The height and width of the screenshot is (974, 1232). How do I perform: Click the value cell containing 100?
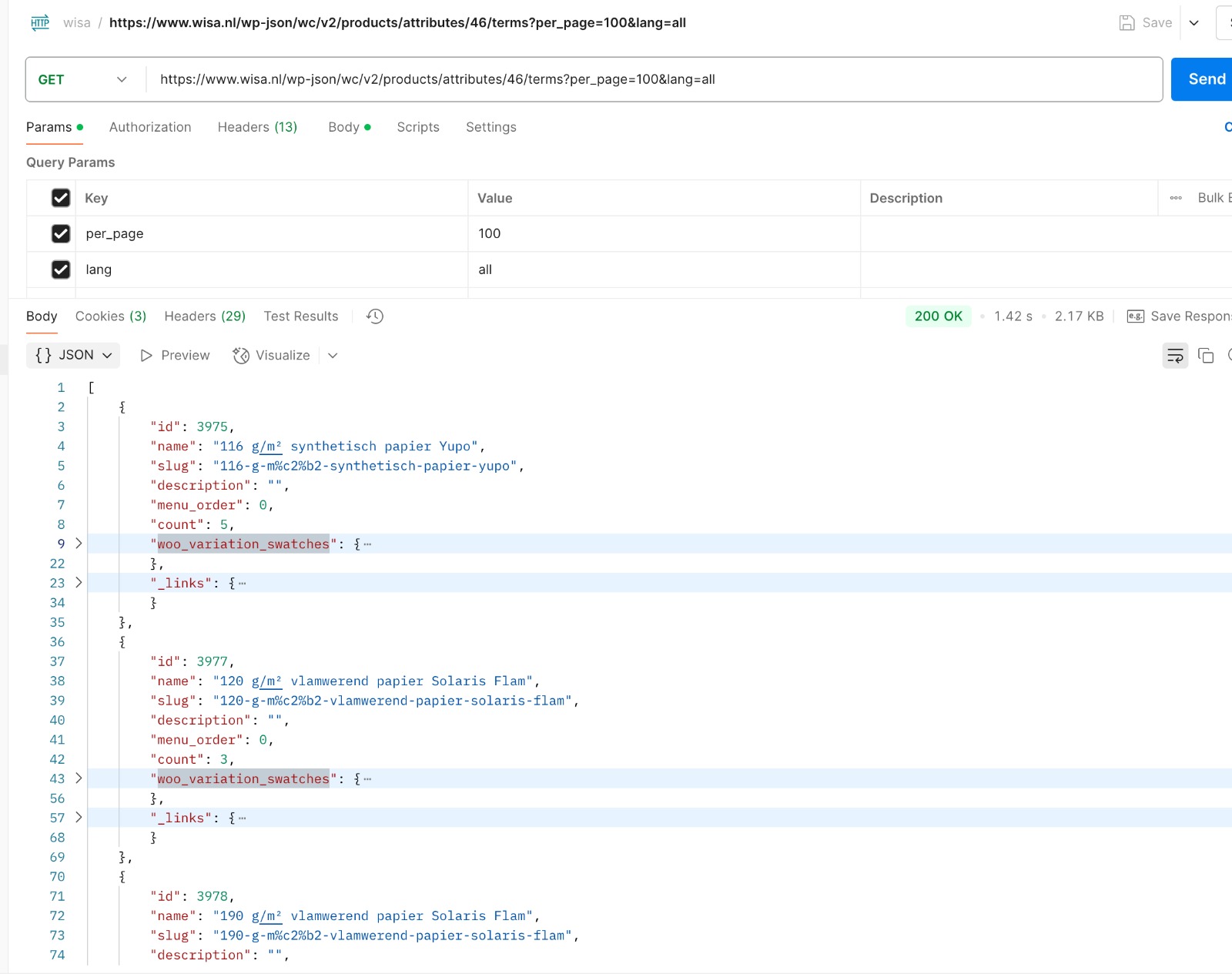coord(664,233)
